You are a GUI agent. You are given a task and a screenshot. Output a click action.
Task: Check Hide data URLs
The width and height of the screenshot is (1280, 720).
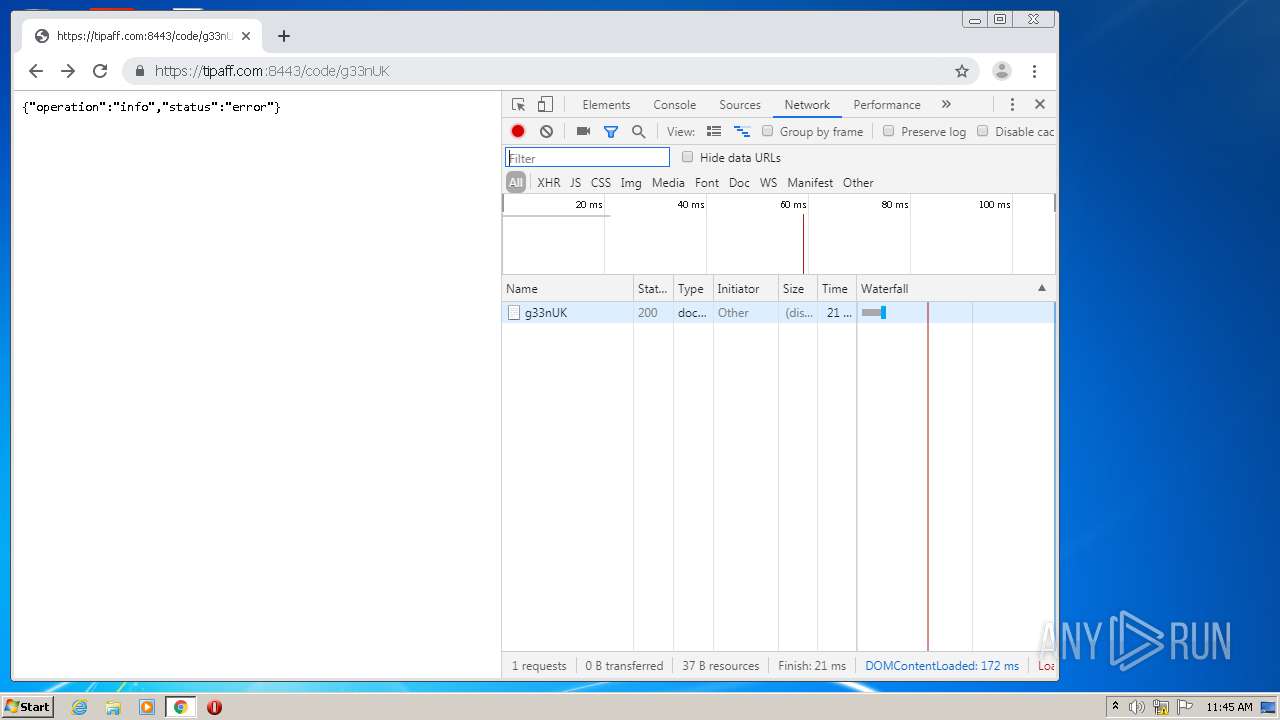click(687, 157)
